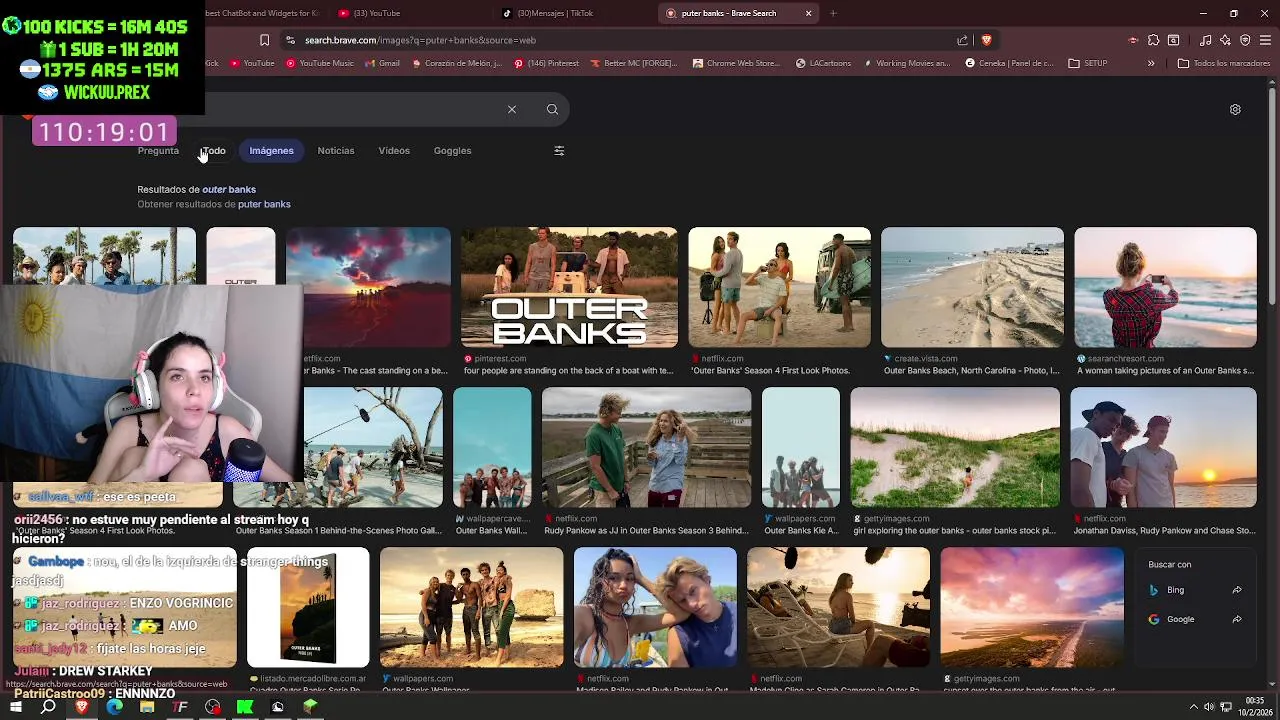
Task: Click the magnifier search icon in search box
Action: (x=552, y=109)
